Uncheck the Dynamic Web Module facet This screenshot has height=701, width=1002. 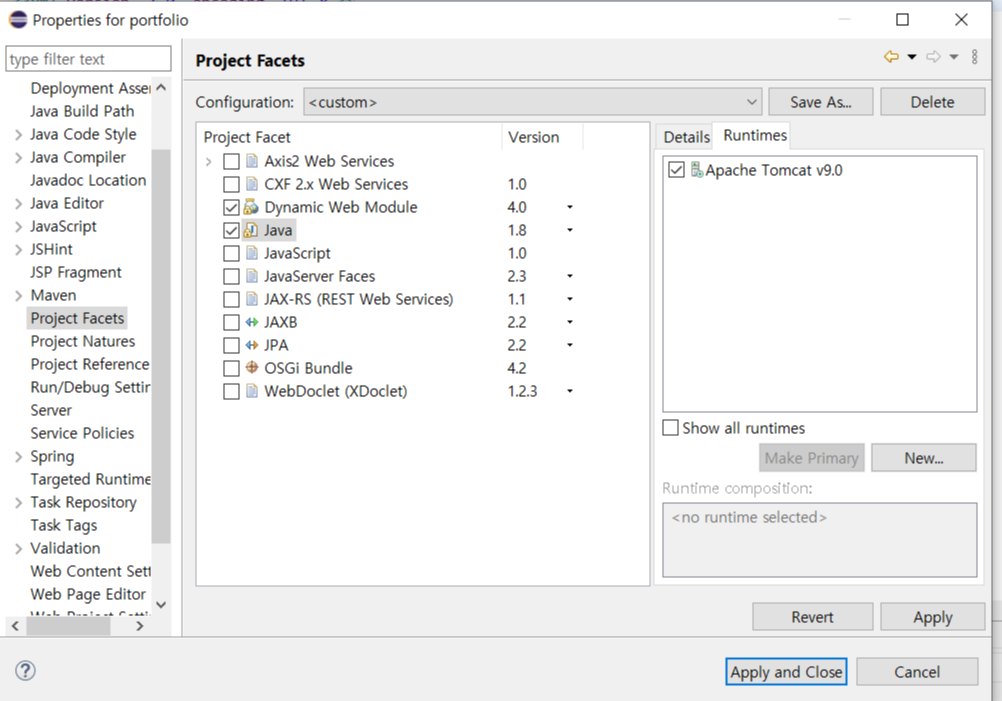231,208
